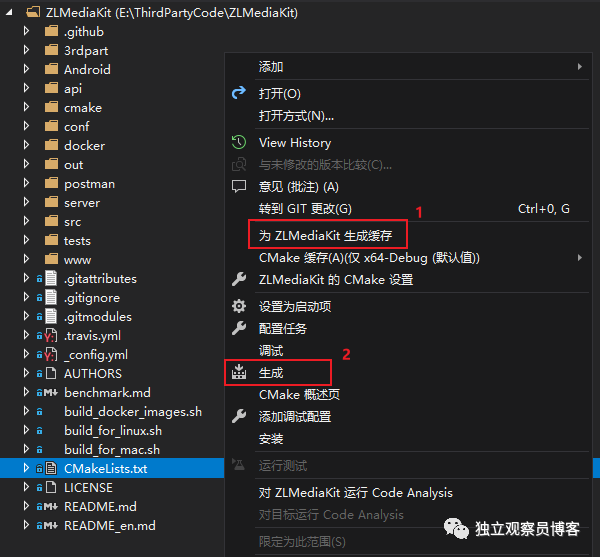Click the gear icon beside 设置为启动项
This screenshot has width=600, height=557.
pyautogui.click(x=239, y=306)
